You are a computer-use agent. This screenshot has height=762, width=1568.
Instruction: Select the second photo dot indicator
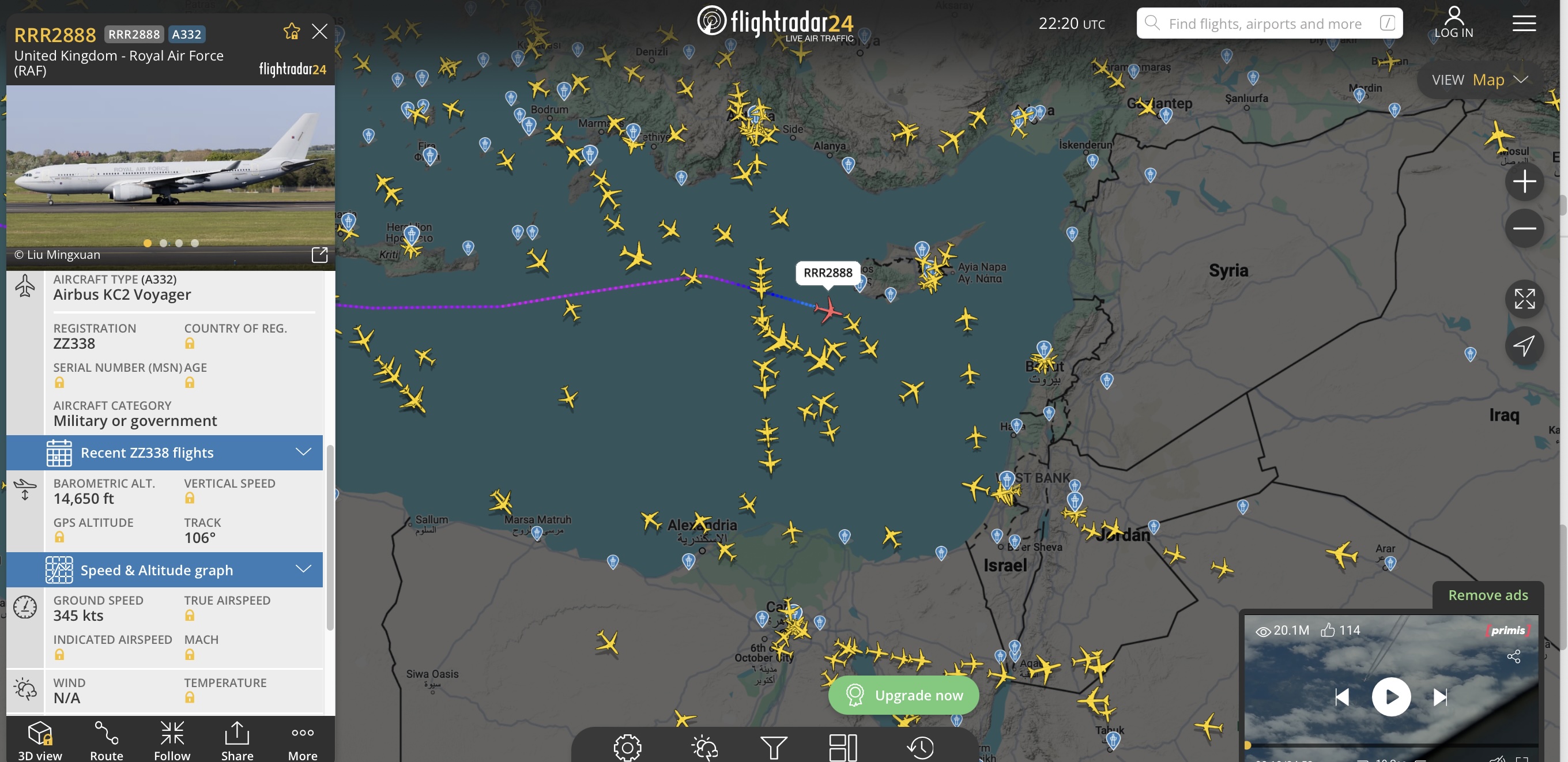pyautogui.click(x=163, y=243)
